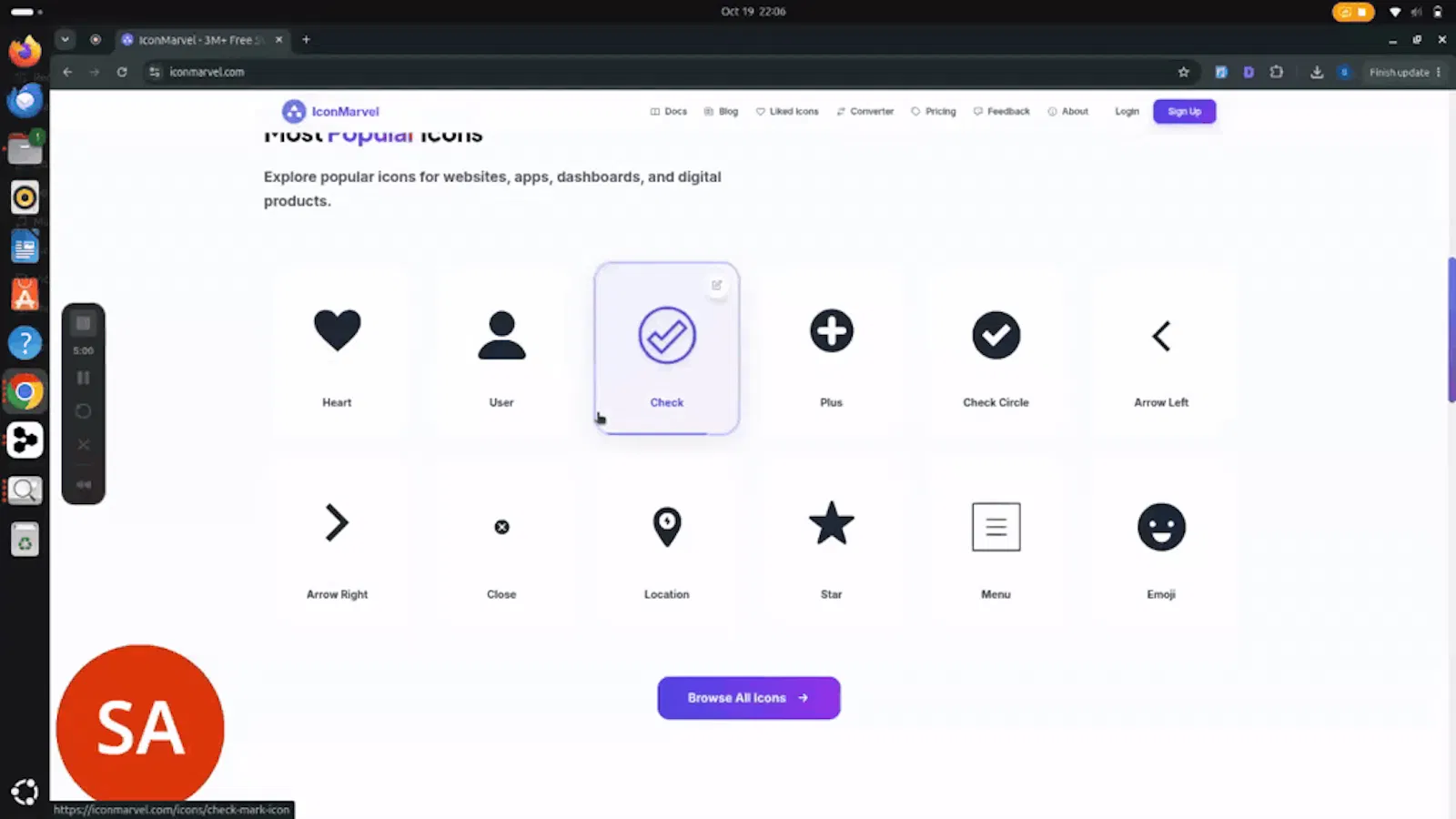Viewport: 1456px width, 819px height.
Task: Click the Sign Up button
Action: click(x=1185, y=111)
